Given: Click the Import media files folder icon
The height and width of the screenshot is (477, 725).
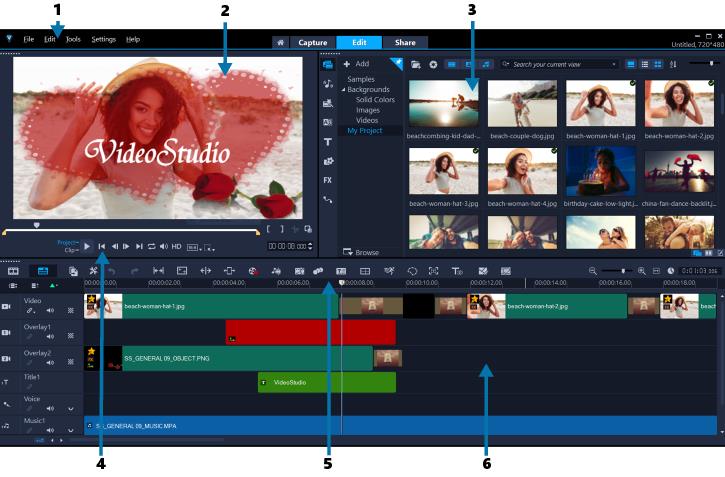Looking at the screenshot, I should (x=415, y=65).
